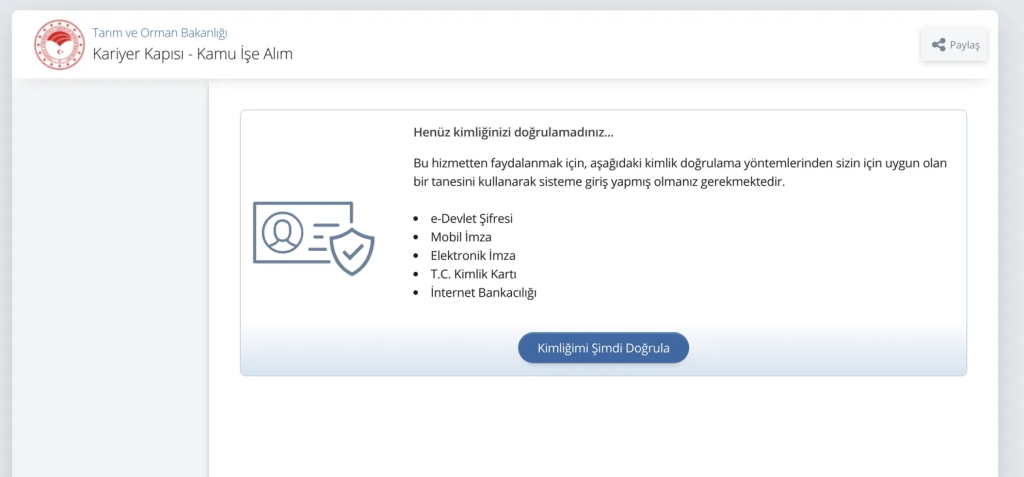The width and height of the screenshot is (1024, 477).
Task: Click the Henüz kimliğinizi doğrulamadınız heading
Action: [x=513, y=133]
